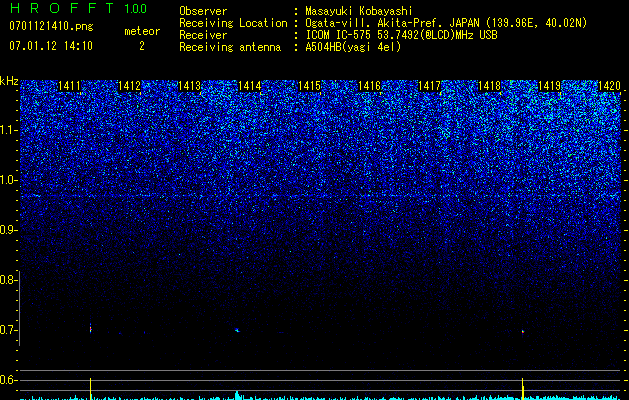
Task: Click the 1414 time marker
Action: [x=250, y=86]
